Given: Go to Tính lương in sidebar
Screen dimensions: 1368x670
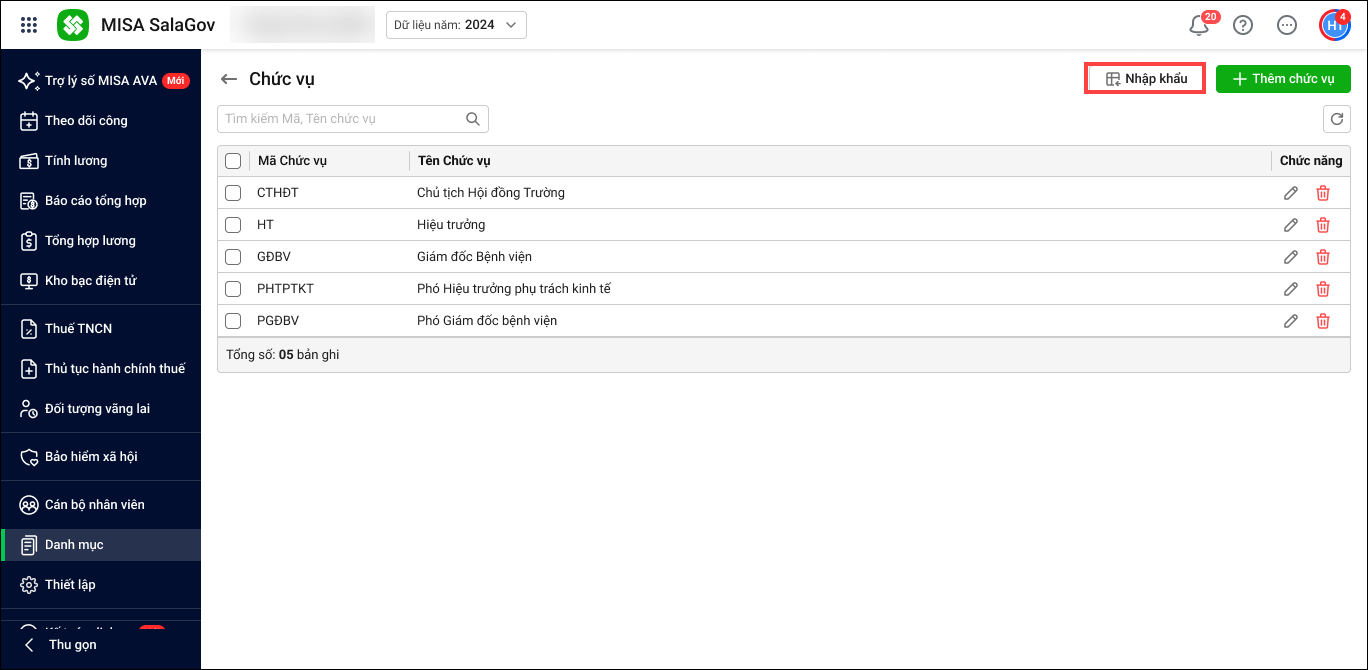Looking at the screenshot, I should click(76, 161).
